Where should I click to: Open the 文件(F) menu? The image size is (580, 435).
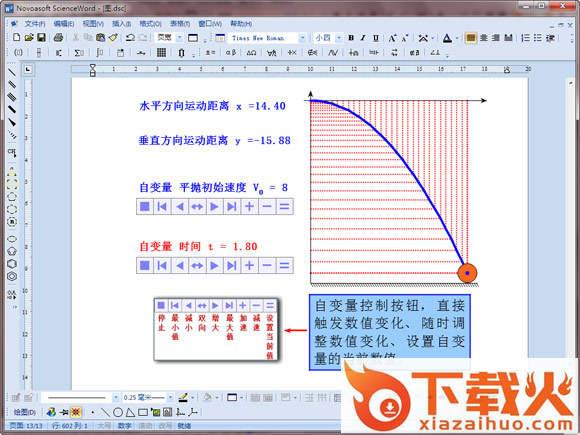coord(35,24)
